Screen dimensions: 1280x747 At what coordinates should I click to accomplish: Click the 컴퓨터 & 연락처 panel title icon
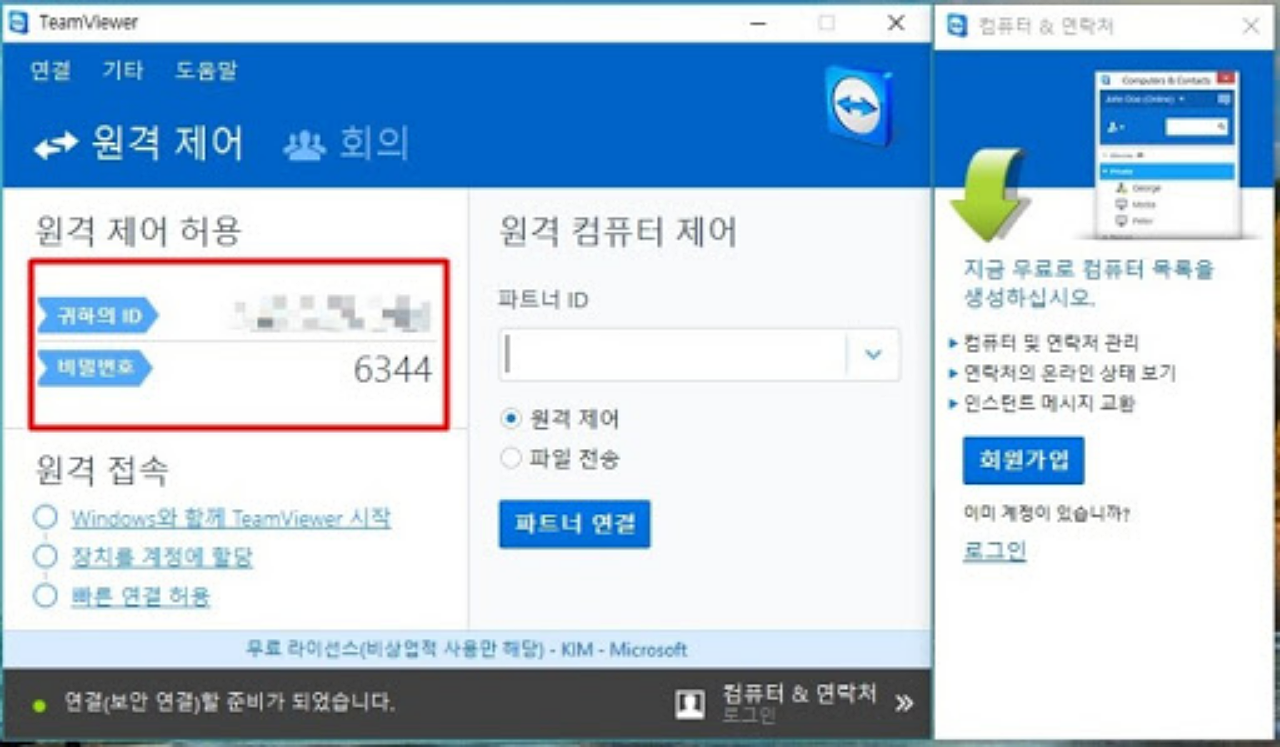point(957,26)
